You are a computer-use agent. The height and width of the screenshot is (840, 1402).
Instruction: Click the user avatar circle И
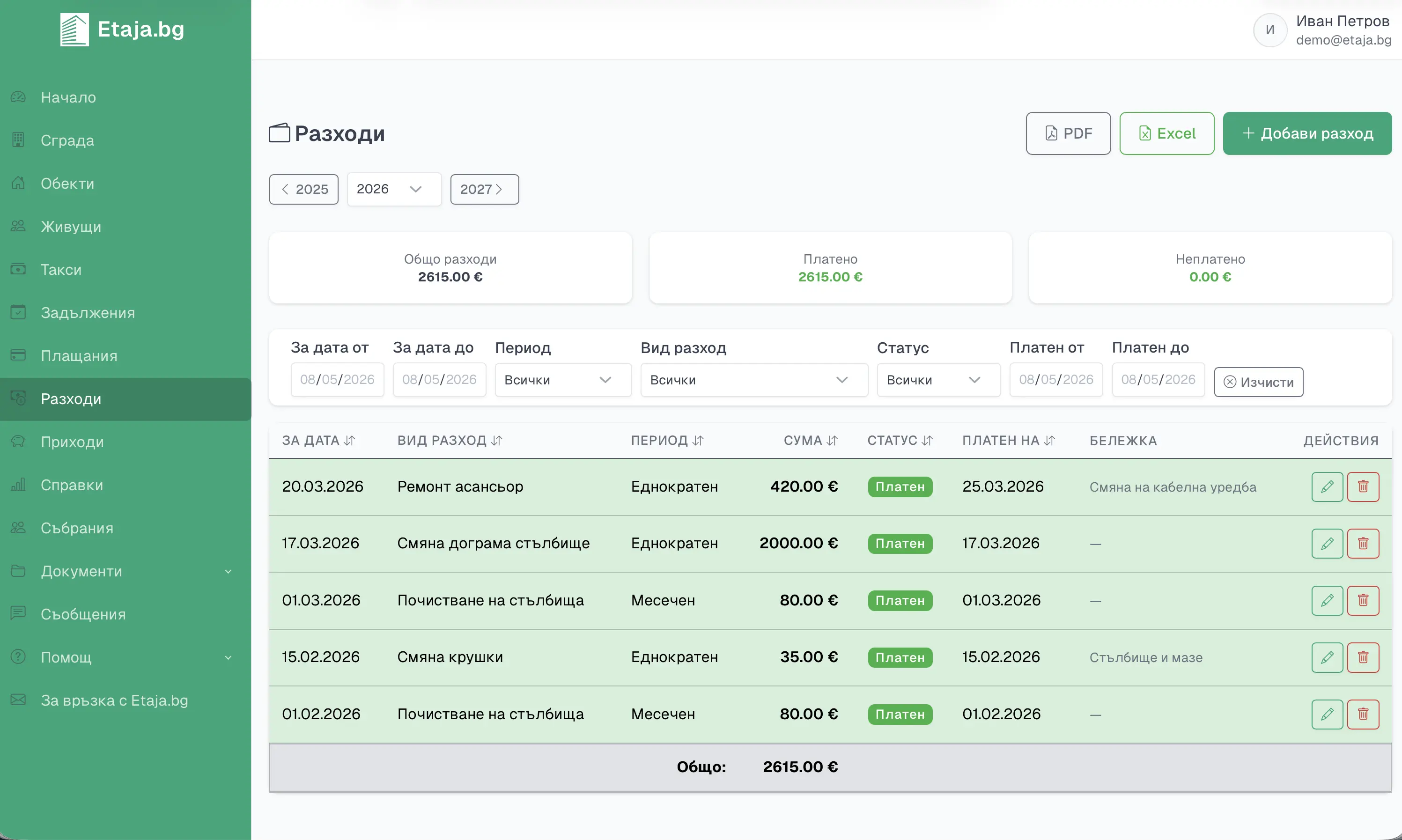click(1269, 29)
